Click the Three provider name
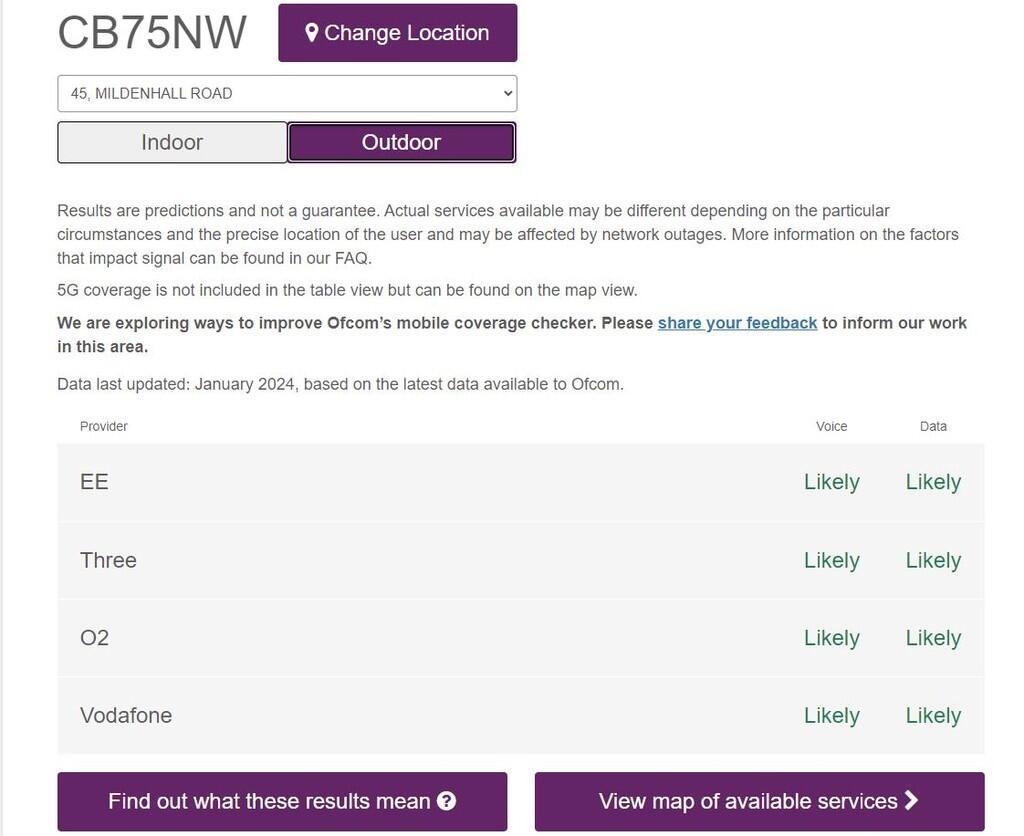Viewport: 1024px width, 836px height. [x=108, y=560]
